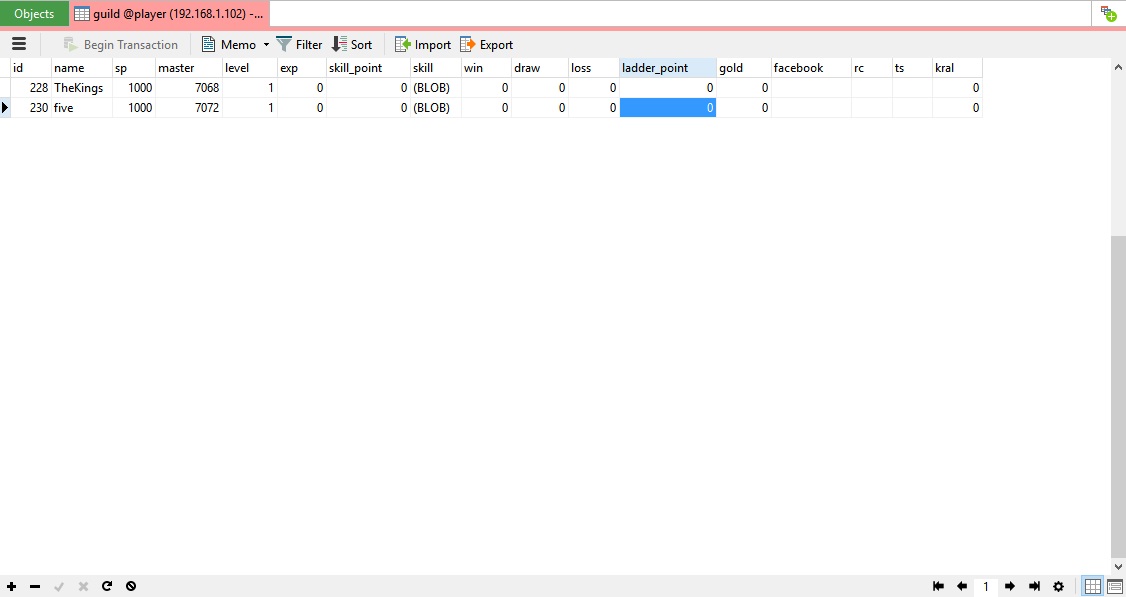
Task: Click the gold column header
Action: pyautogui.click(x=743, y=68)
